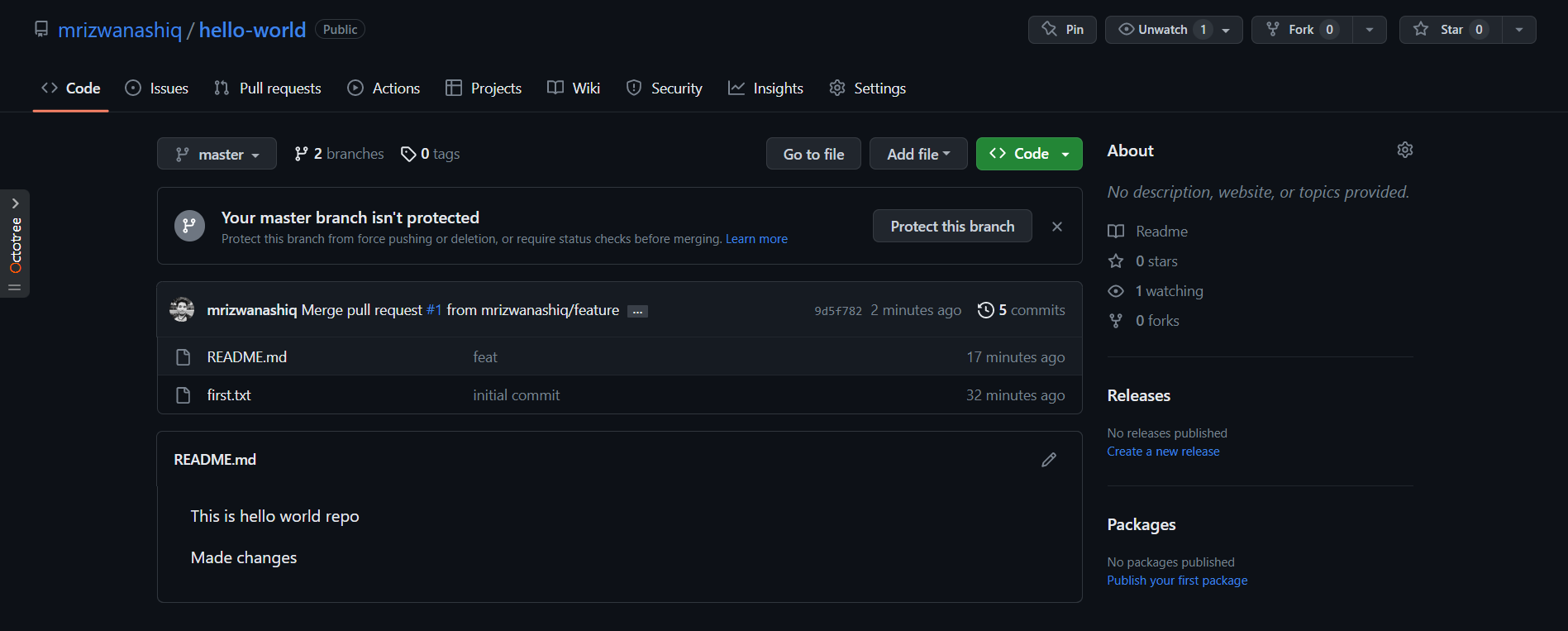Go to the Projects tab

coord(484,88)
